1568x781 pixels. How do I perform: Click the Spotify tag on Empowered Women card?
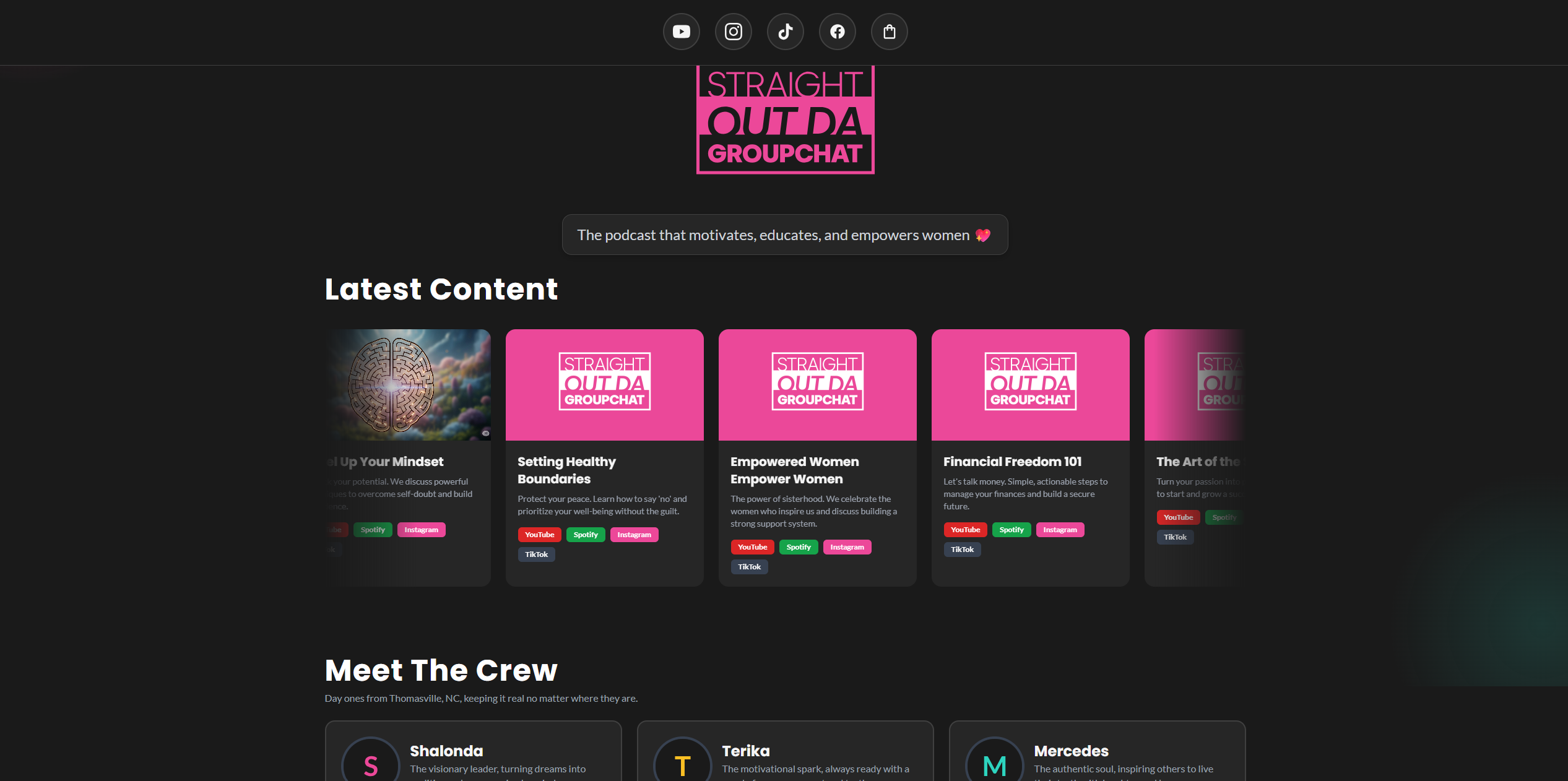[799, 546]
